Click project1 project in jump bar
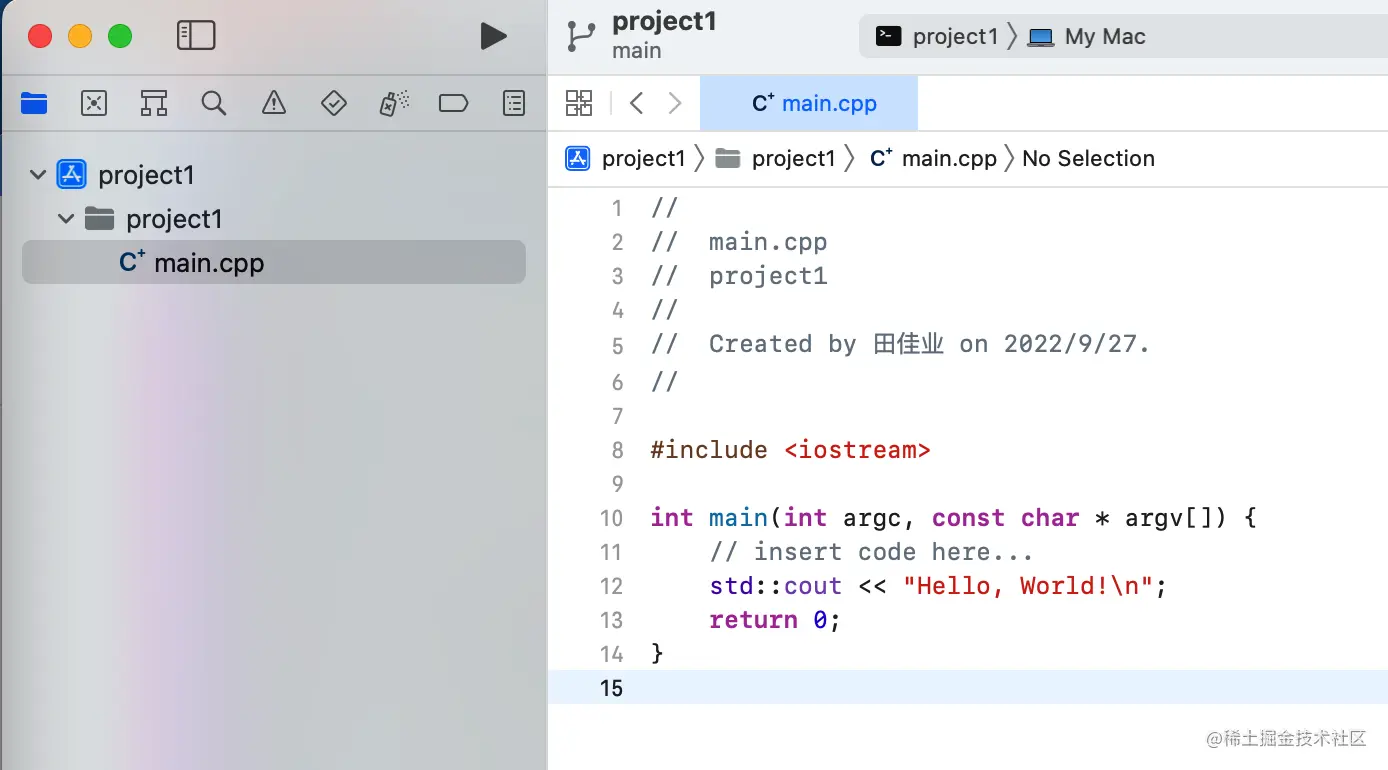Viewport: 1388px width, 770px height. (626, 158)
